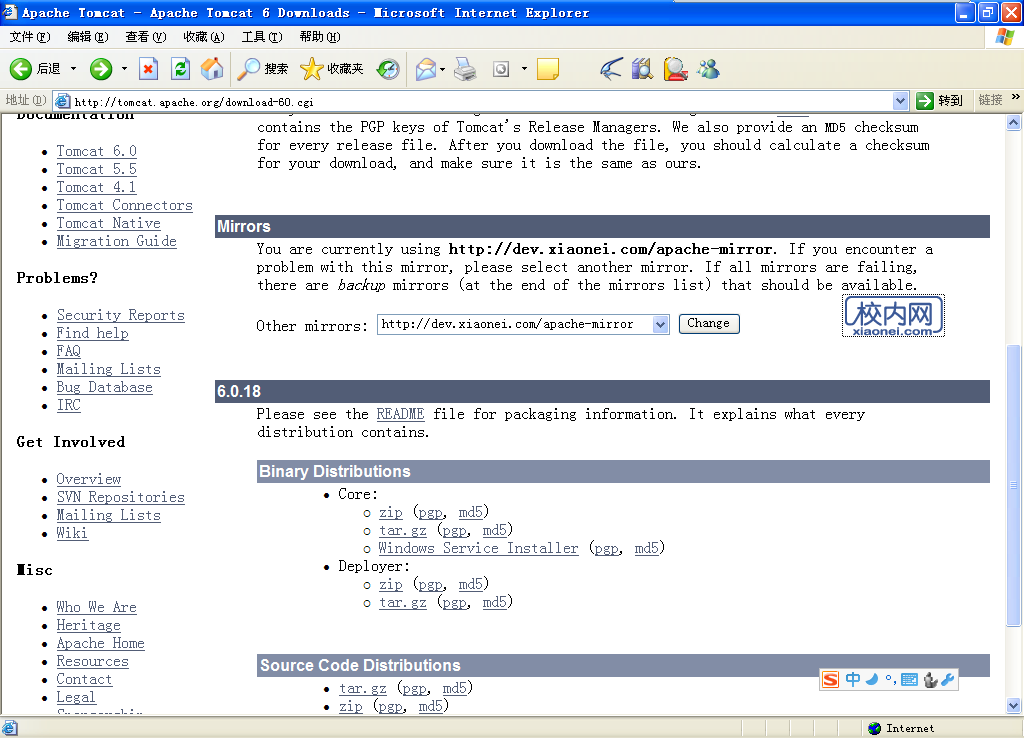Open the mirrors selection dropdown
The width and height of the screenshot is (1024, 738).
pos(661,324)
